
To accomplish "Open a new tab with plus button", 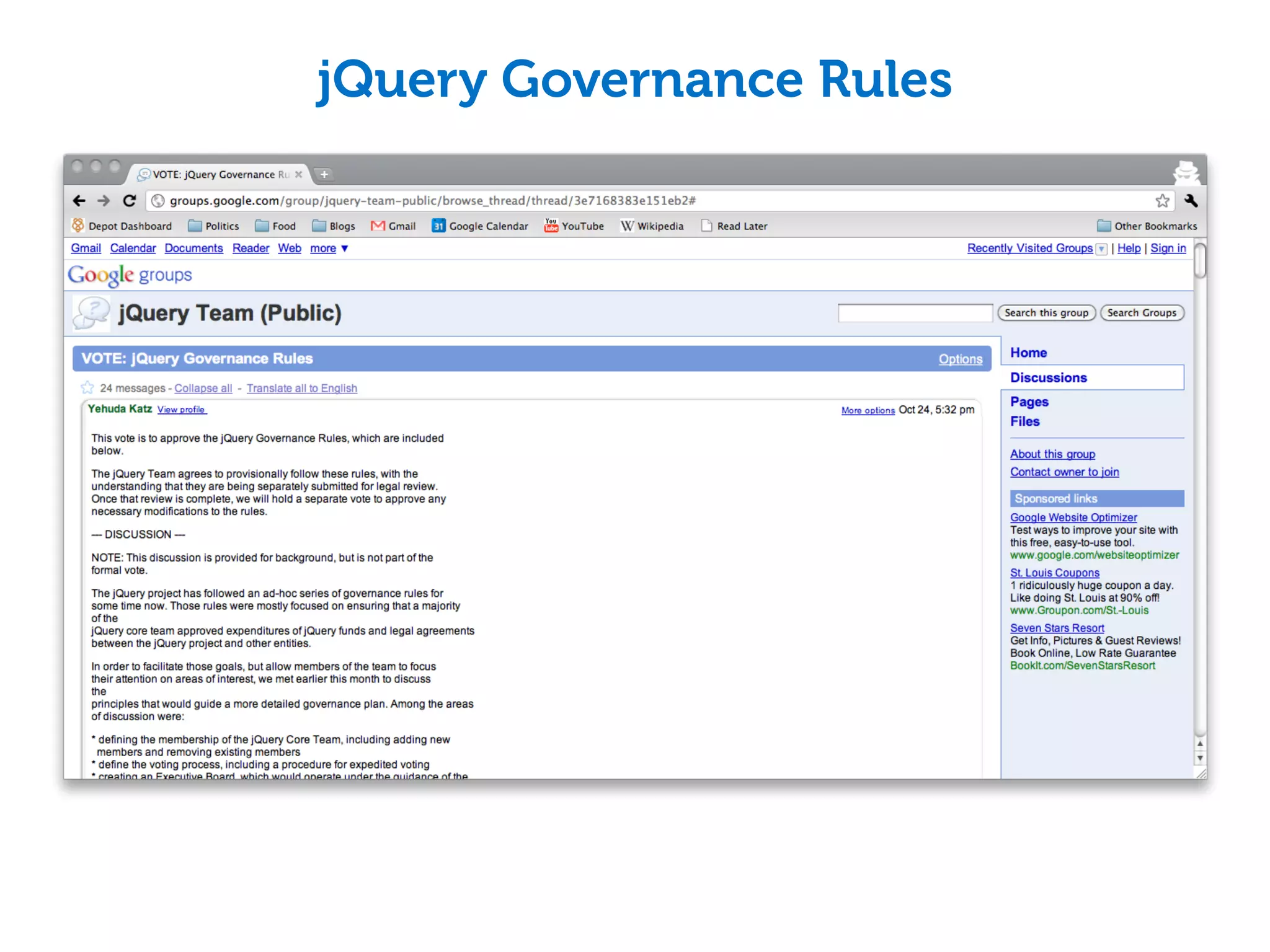I will pyautogui.click(x=324, y=175).
